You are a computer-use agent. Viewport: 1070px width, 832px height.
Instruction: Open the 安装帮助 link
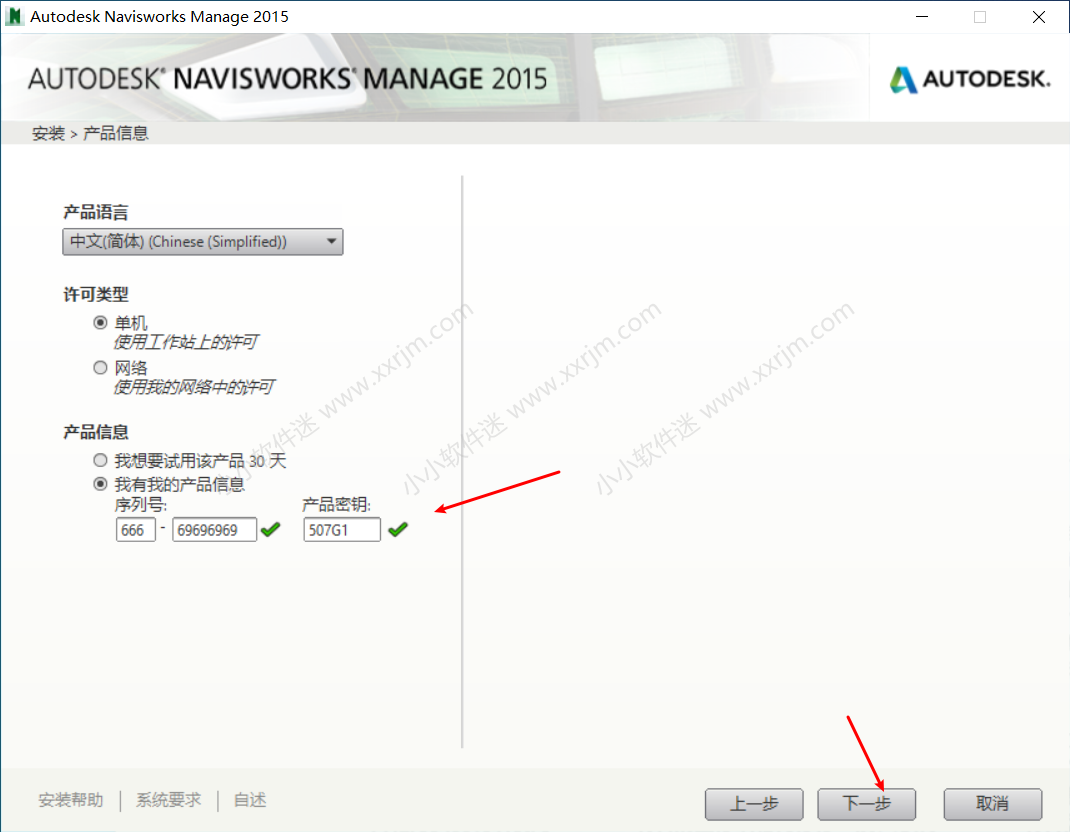[x=71, y=800]
